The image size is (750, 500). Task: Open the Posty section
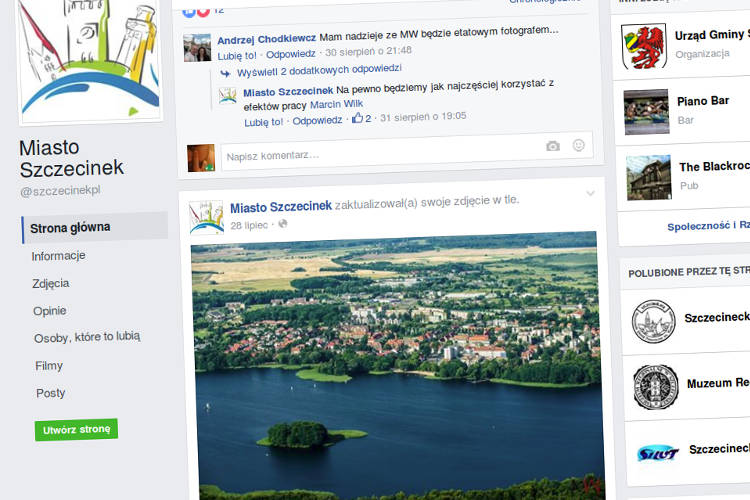tap(51, 393)
